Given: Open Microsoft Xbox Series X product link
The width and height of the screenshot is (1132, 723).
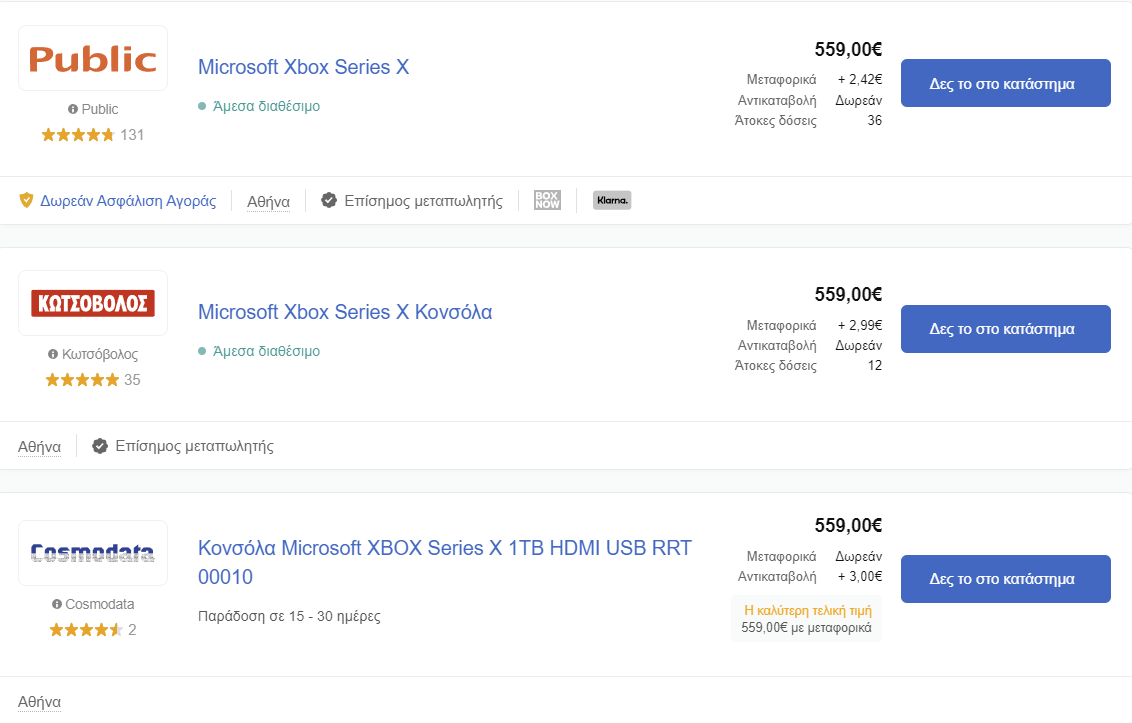Looking at the screenshot, I should tap(303, 67).
